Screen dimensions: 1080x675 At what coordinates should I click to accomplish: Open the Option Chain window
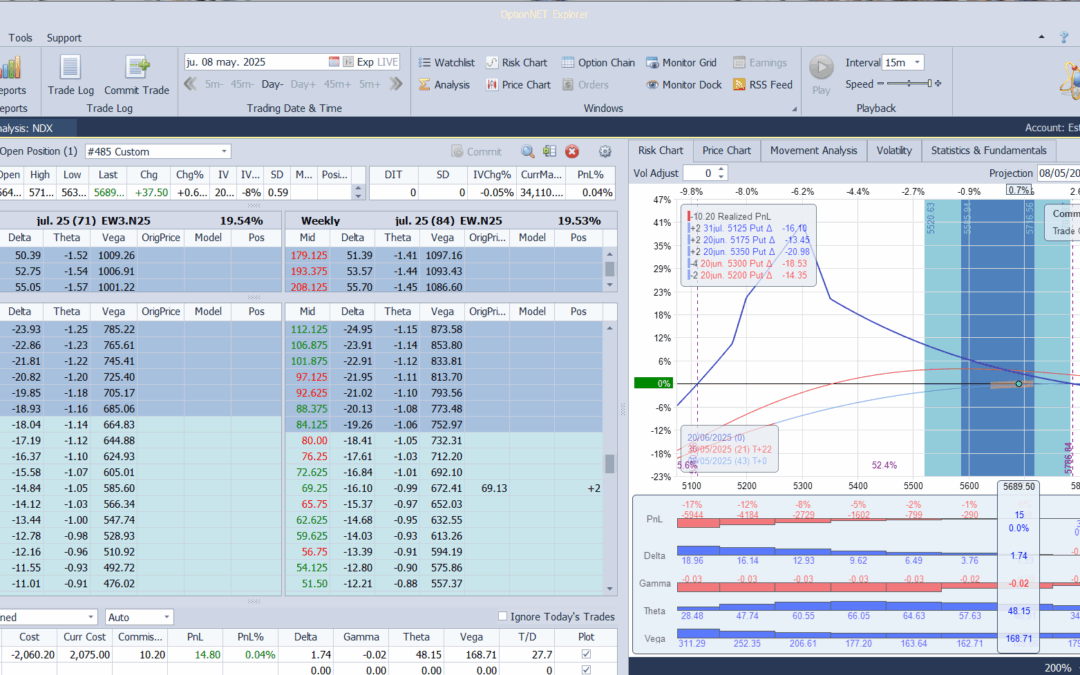coord(597,62)
